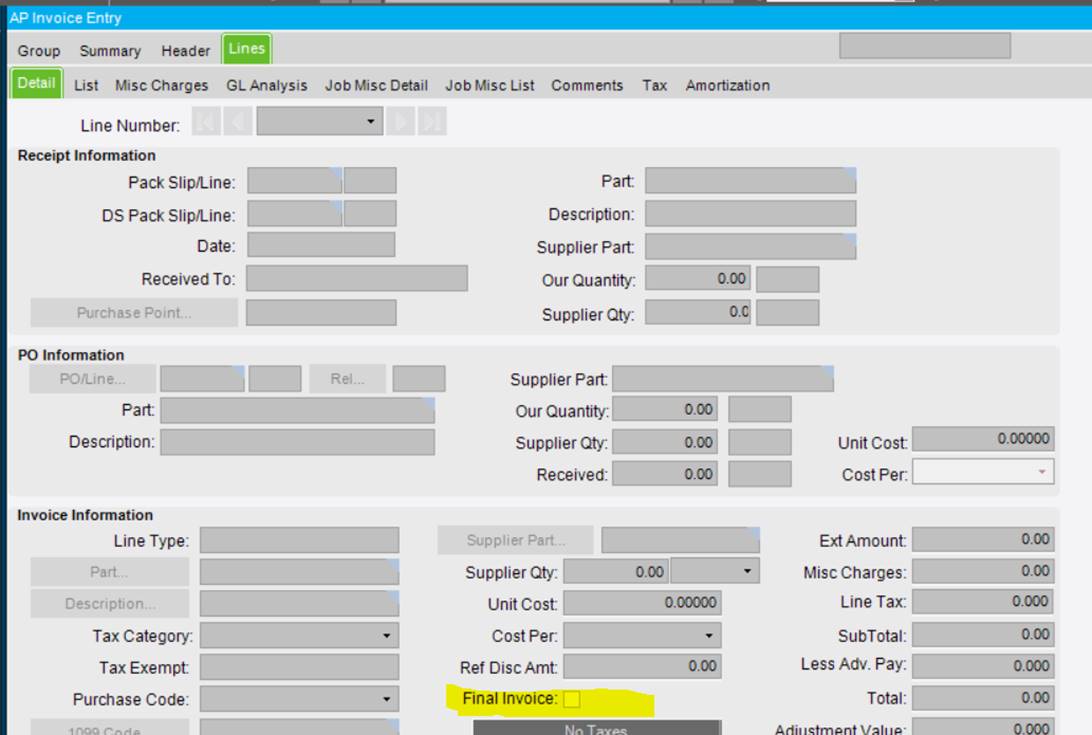Click the Description... button
Viewport: 1092px width, 735px height.
(109, 603)
